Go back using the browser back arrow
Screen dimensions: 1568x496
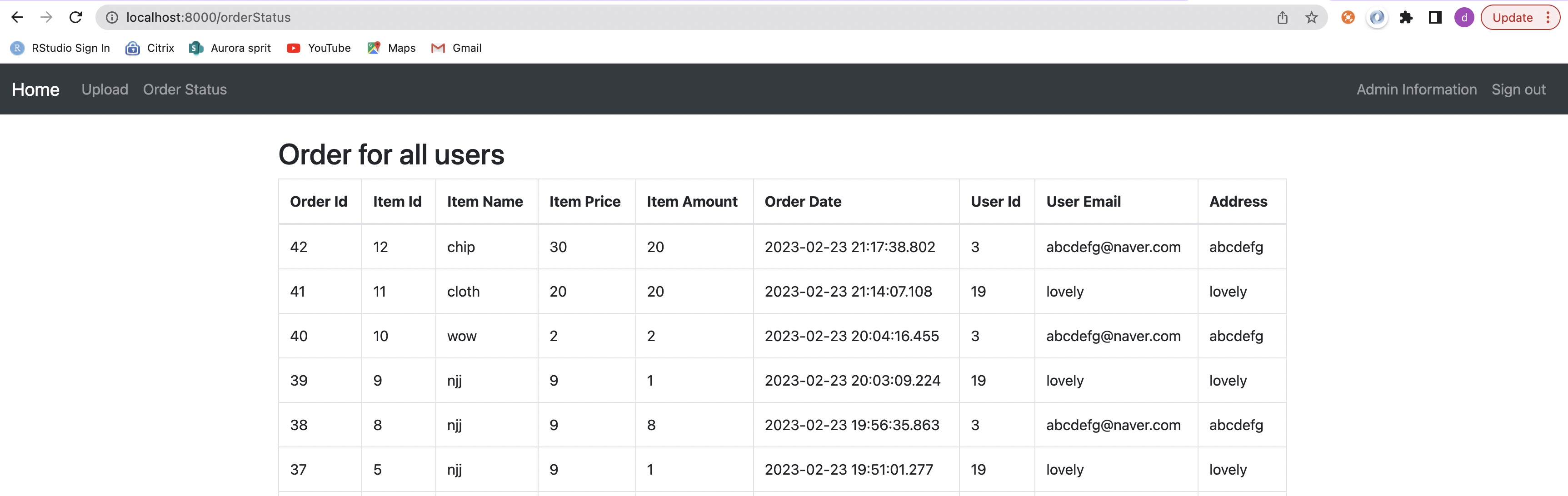tap(17, 17)
